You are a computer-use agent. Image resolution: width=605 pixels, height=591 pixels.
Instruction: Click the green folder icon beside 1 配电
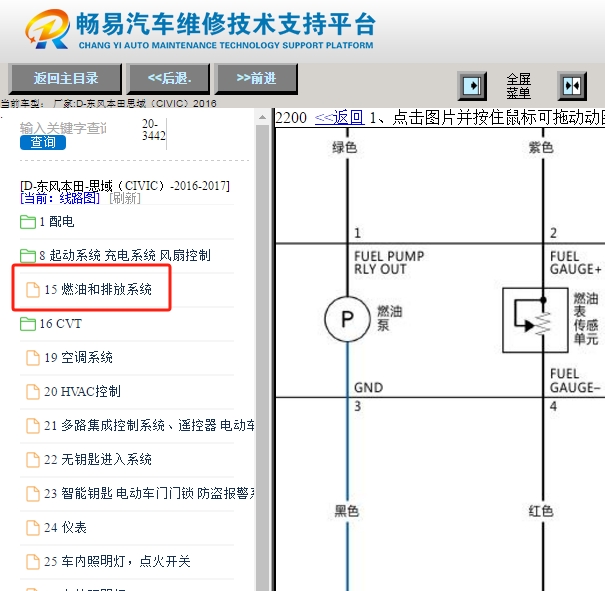tap(28, 222)
